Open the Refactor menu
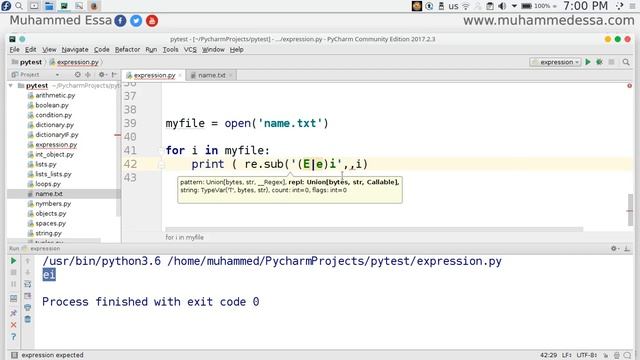 pos(127,49)
